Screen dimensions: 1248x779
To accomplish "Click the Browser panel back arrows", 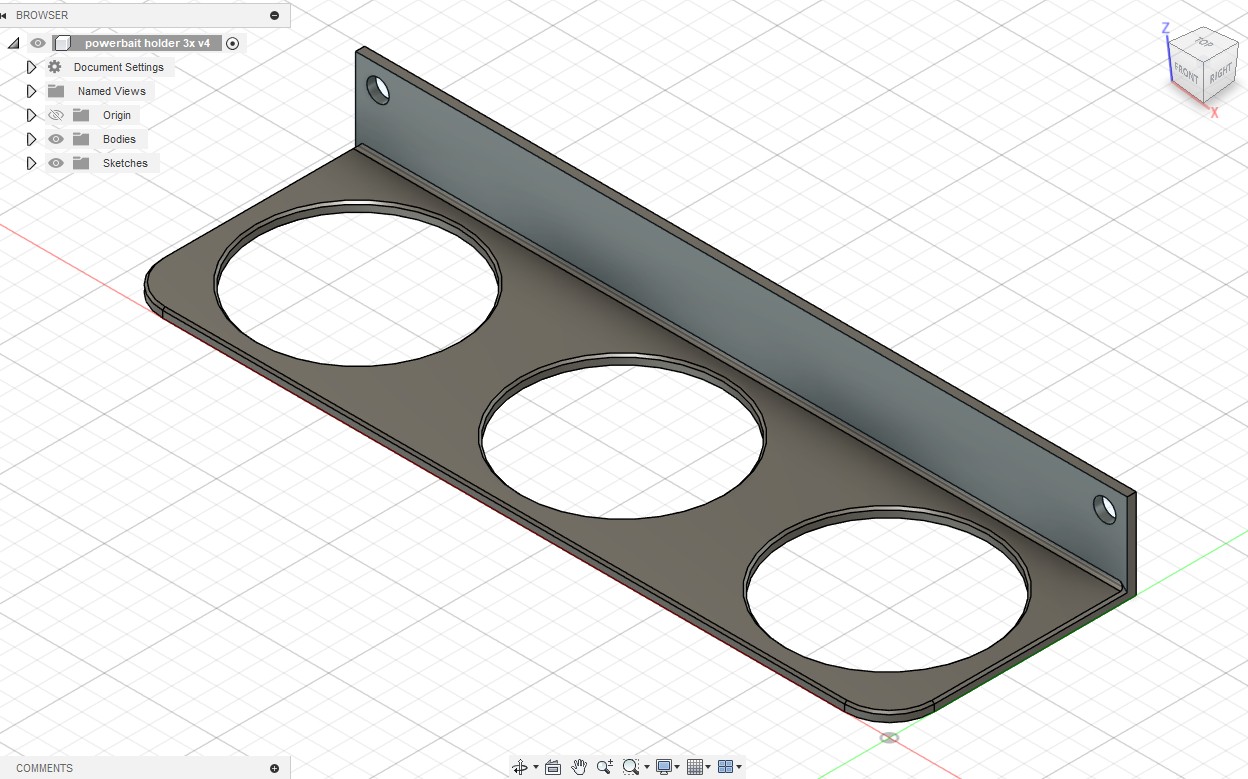I will 4,15.
